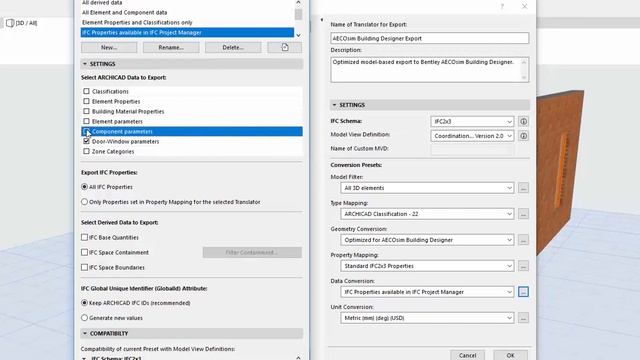Click the New... button

point(109,47)
